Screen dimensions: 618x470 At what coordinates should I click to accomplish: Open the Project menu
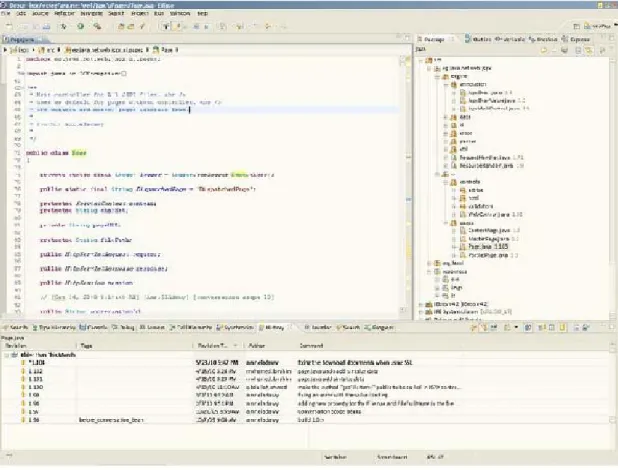[140, 13]
